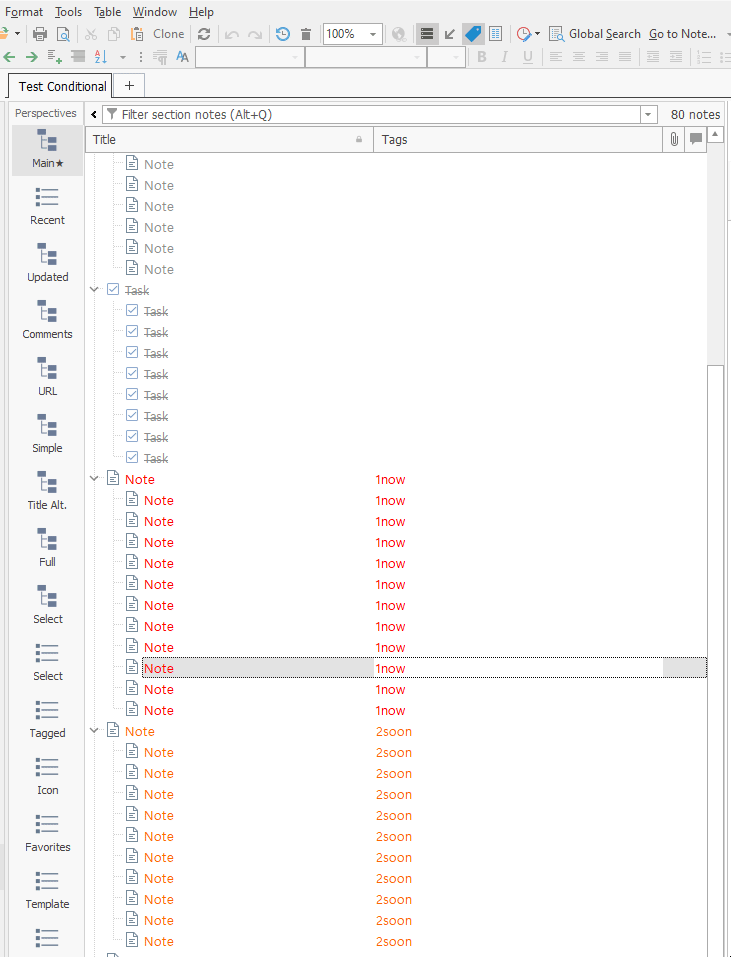Open the Help menu
Screen dimensions: 731x957
tap(201, 12)
